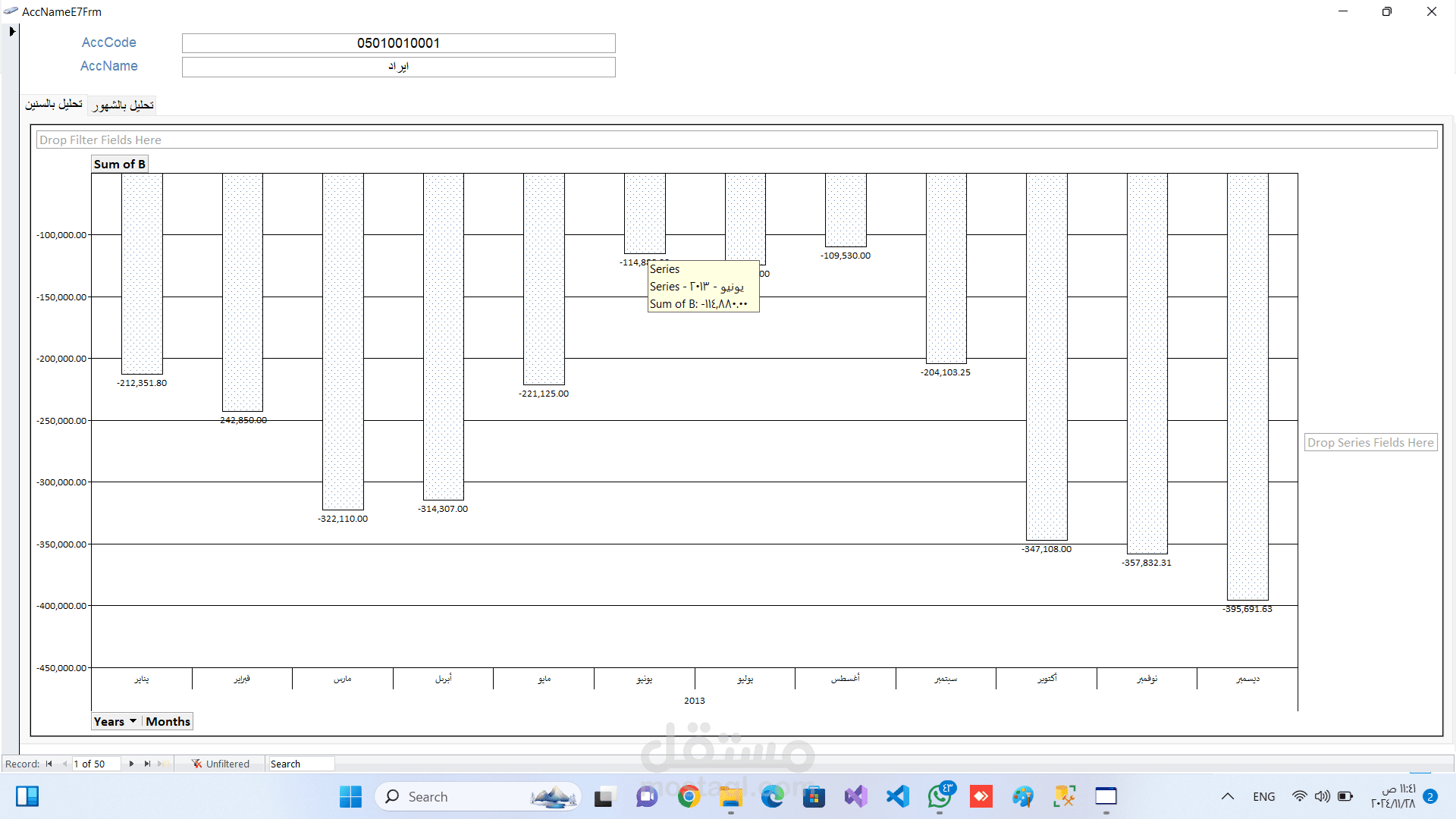Switch to monthly analysis tab تحليل بالشهور
The image size is (1456, 819).
[x=123, y=105]
